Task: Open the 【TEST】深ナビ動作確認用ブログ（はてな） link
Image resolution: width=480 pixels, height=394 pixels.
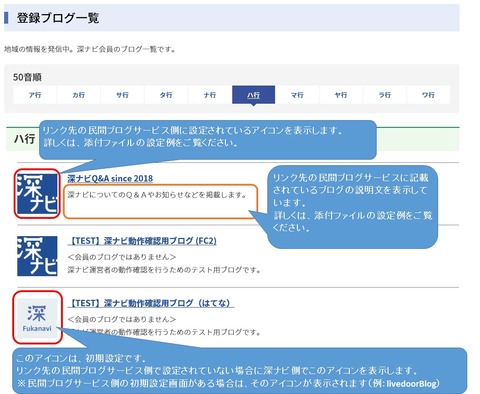Action: [151, 303]
